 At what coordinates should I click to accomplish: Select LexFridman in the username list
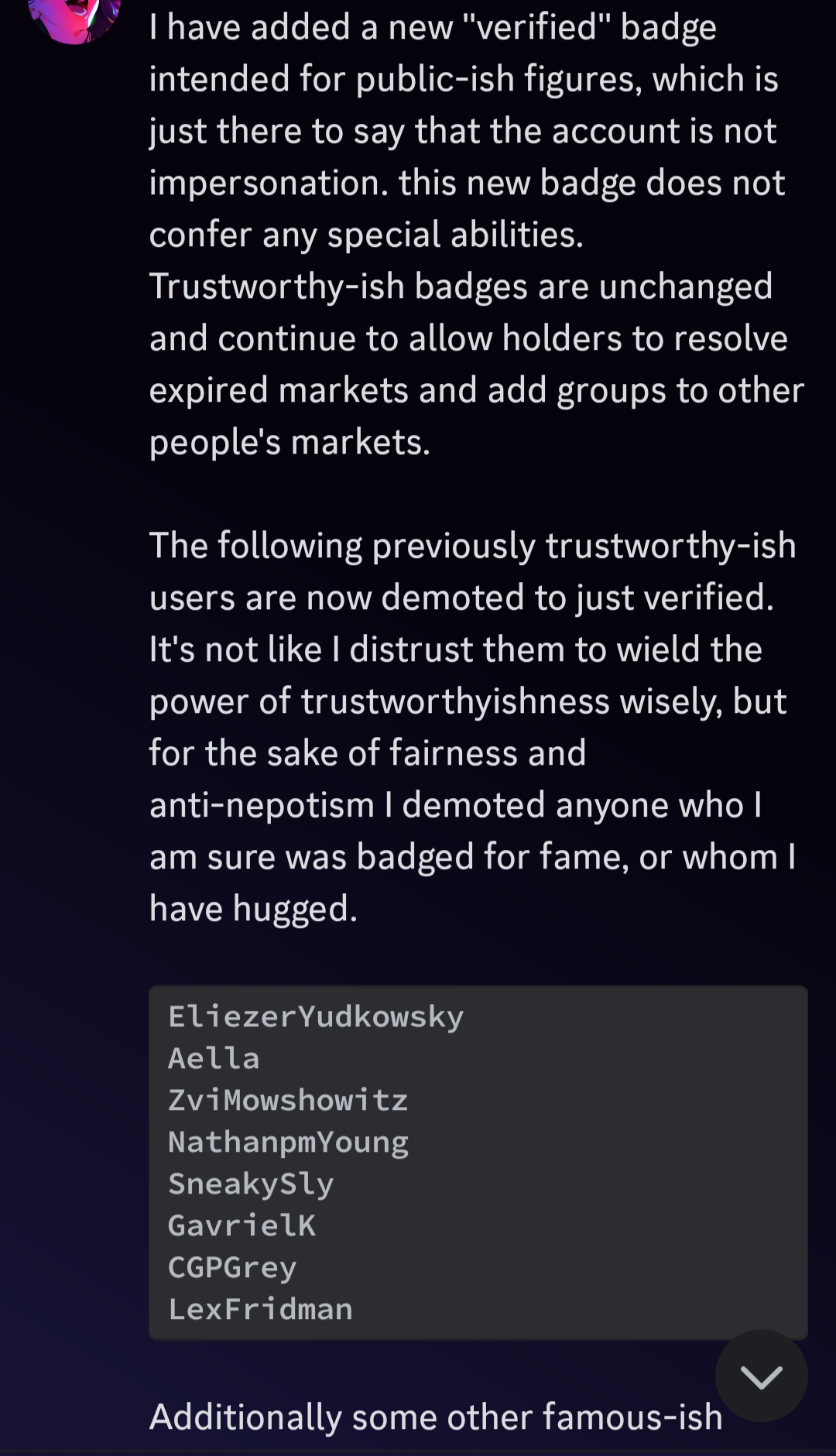pos(260,1309)
